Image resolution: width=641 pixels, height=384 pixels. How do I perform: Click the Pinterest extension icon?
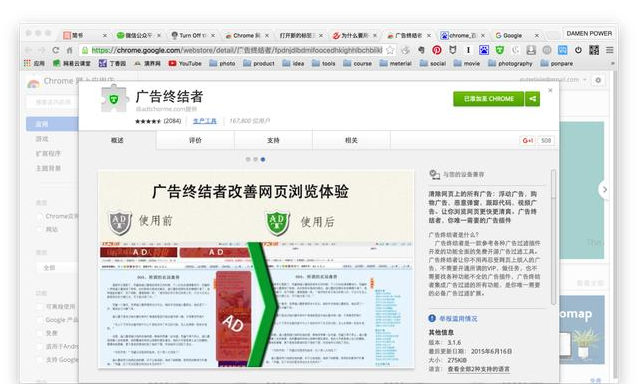(x=437, y=50)
